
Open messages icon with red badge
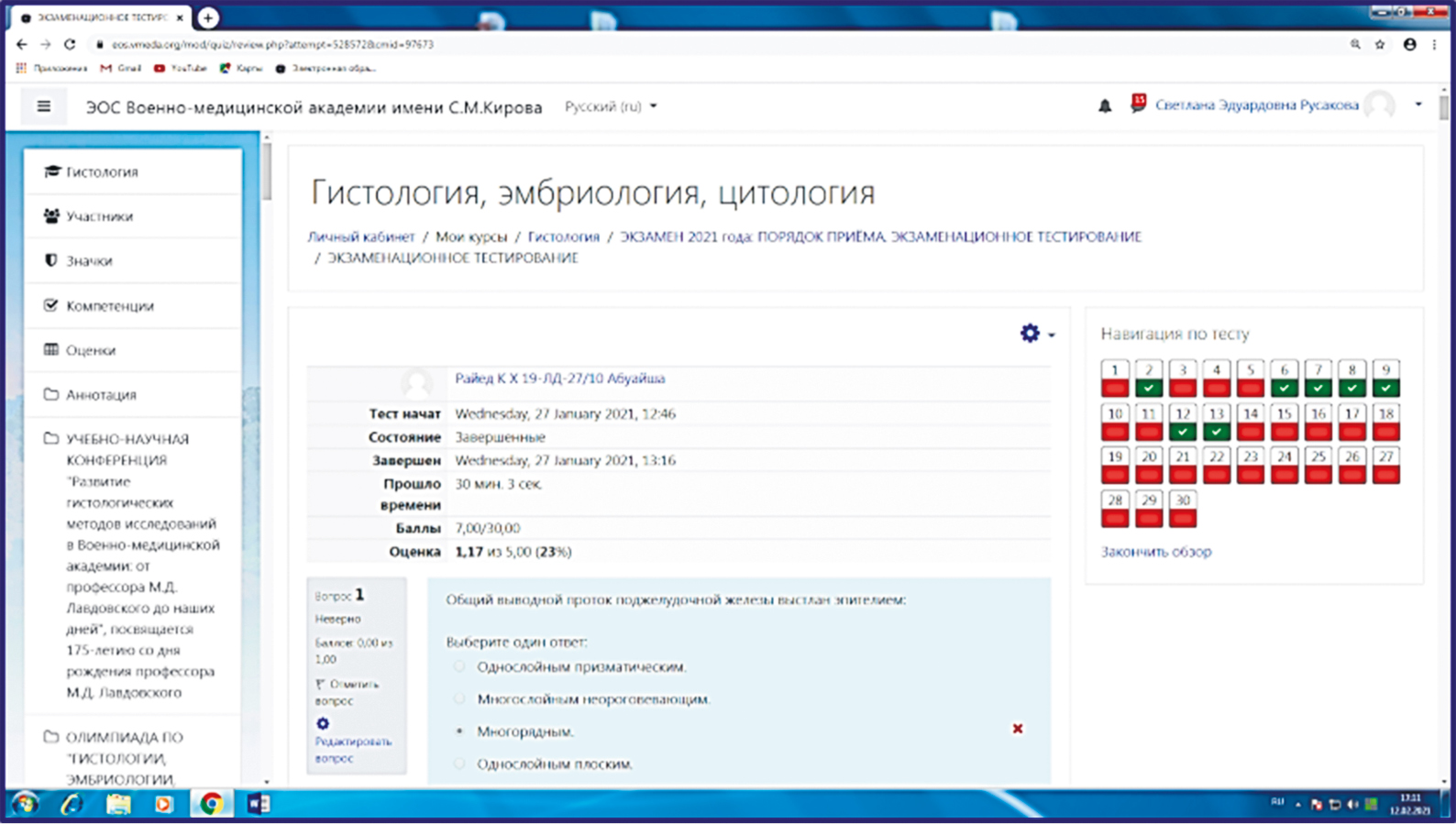pos(1138,104)
